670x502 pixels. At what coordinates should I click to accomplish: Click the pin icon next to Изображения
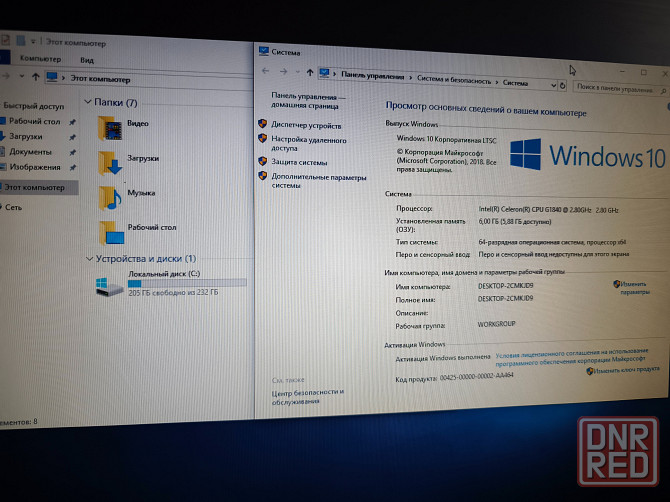tap(72, 167)
